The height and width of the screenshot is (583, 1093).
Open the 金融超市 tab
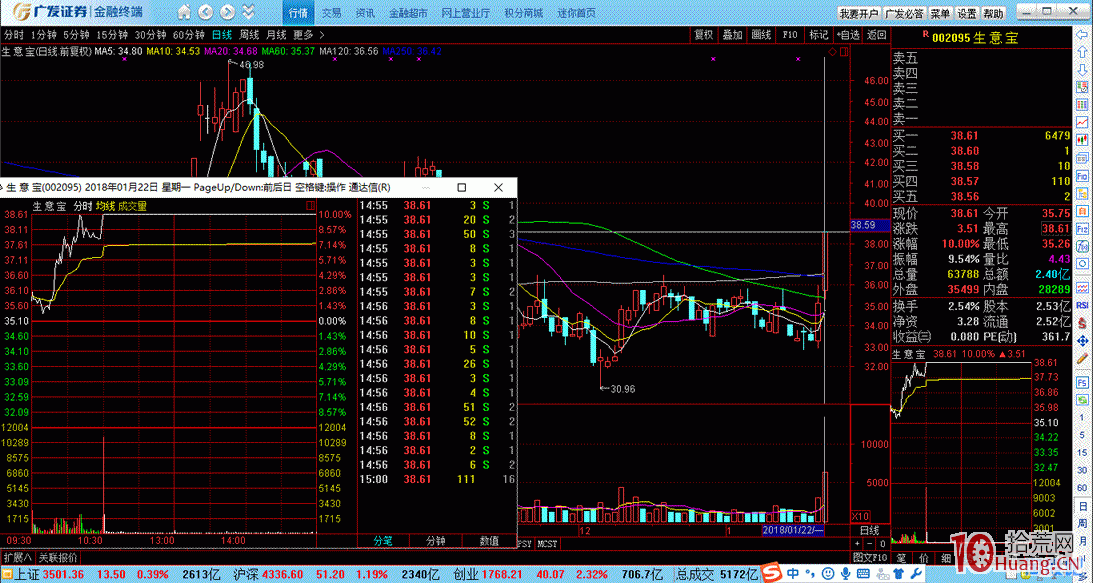click(408, 13)
